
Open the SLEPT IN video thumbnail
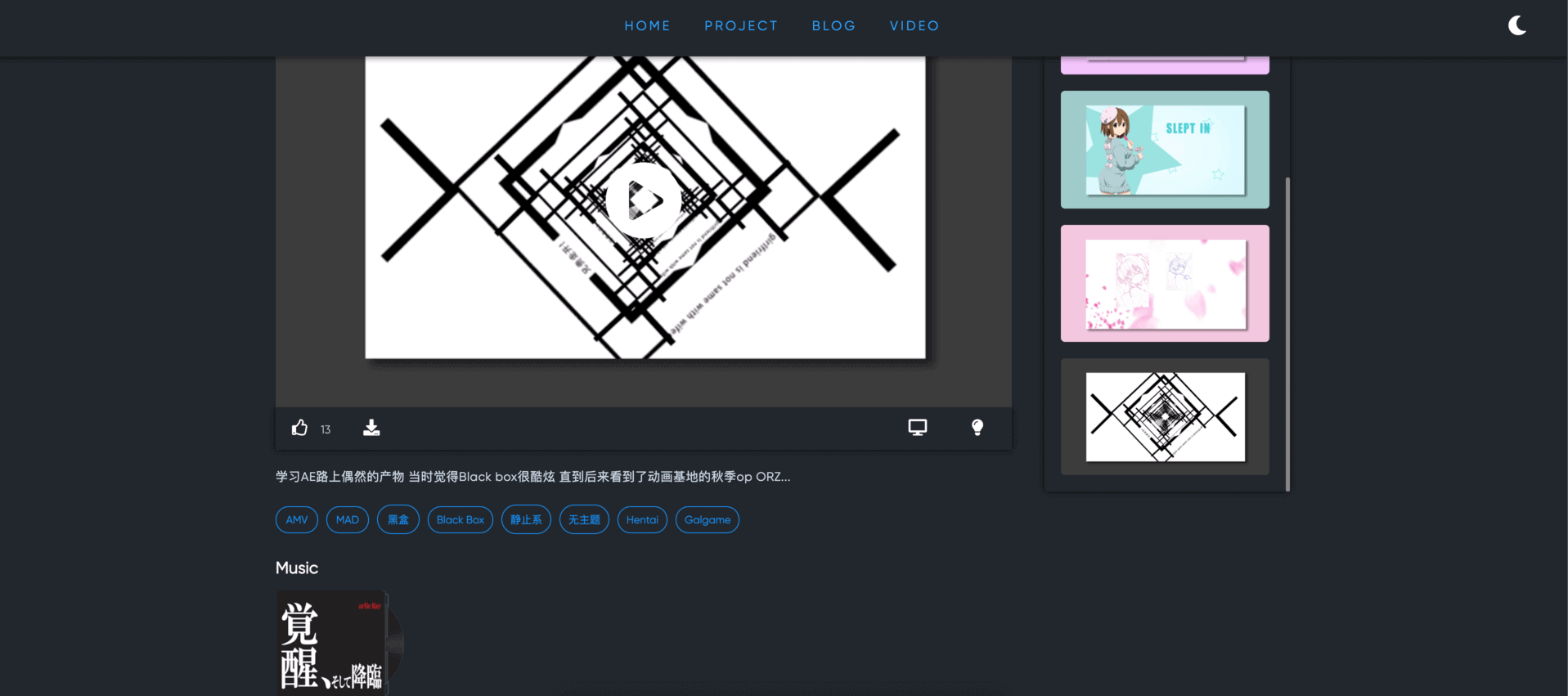click(1165, 150)
